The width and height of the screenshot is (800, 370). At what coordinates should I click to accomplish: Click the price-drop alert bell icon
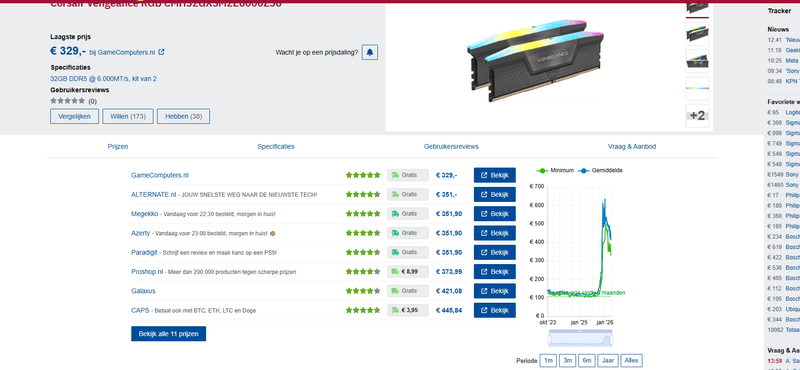370,52
